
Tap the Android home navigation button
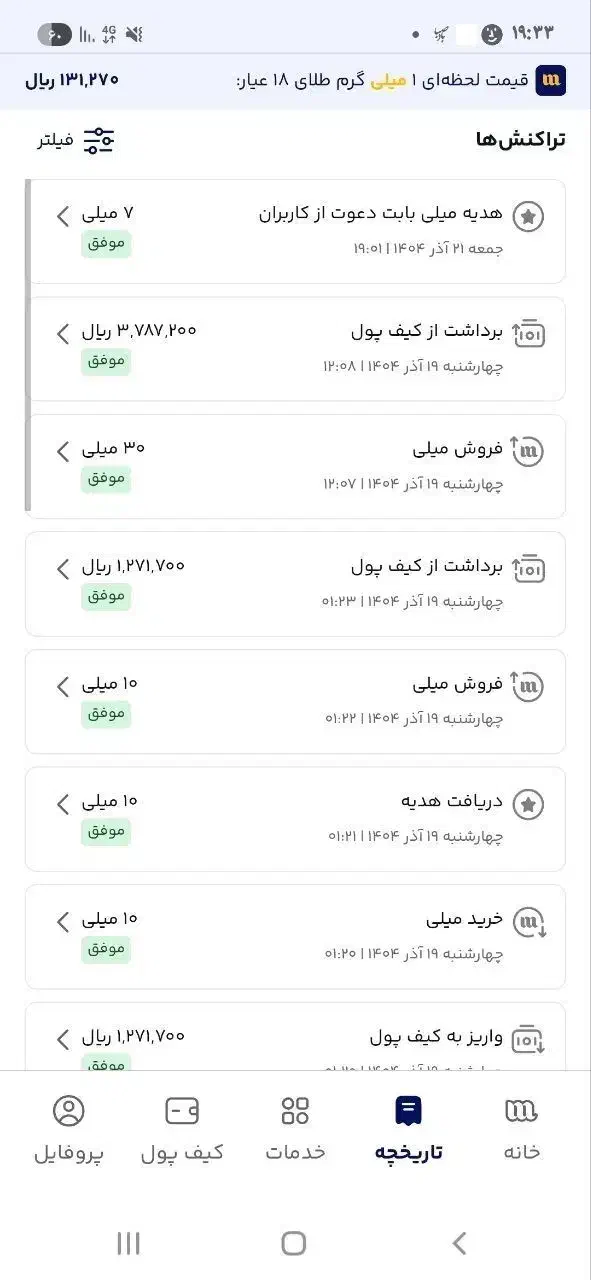[293, 1243]
